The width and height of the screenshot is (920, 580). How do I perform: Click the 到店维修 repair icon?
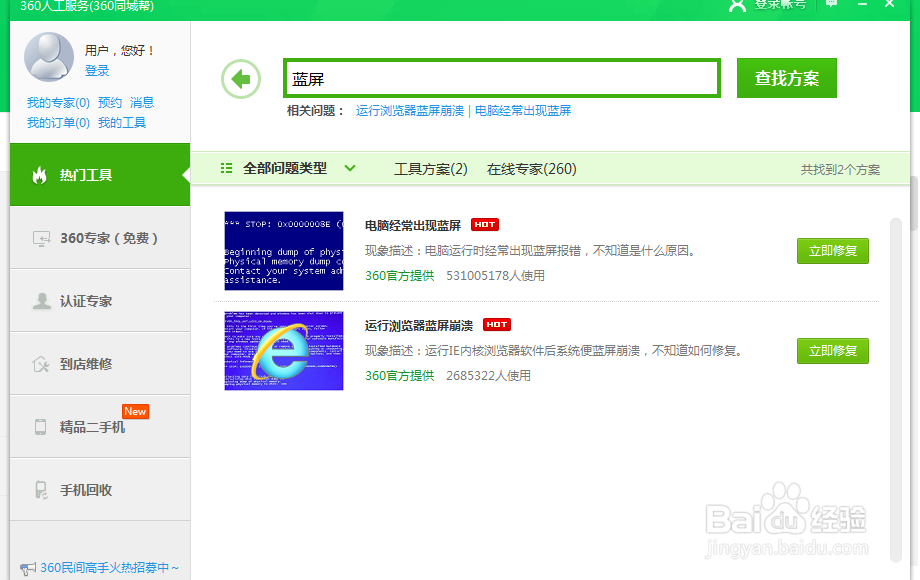[40, 364]
